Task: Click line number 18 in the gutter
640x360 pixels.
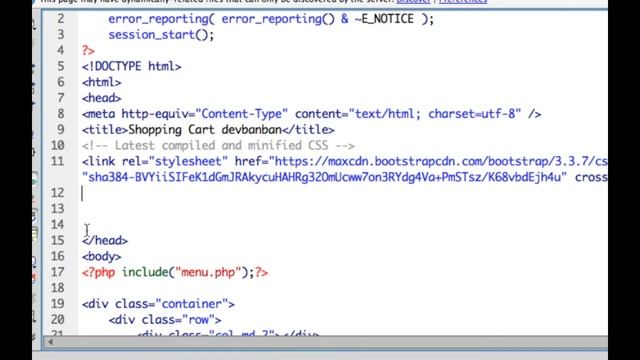Action: [58, 288]
